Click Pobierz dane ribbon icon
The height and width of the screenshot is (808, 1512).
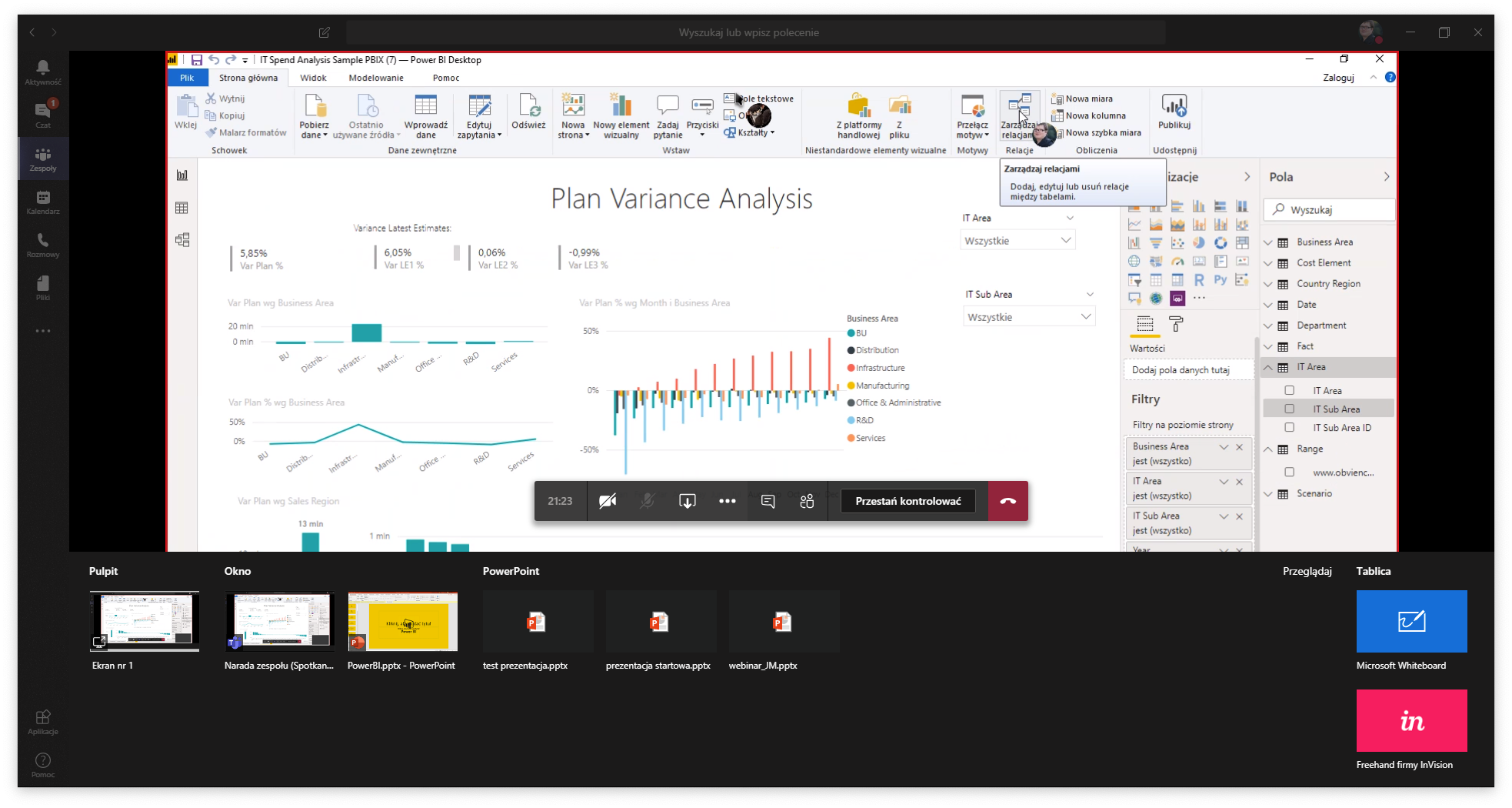click(x=315, y=116)
